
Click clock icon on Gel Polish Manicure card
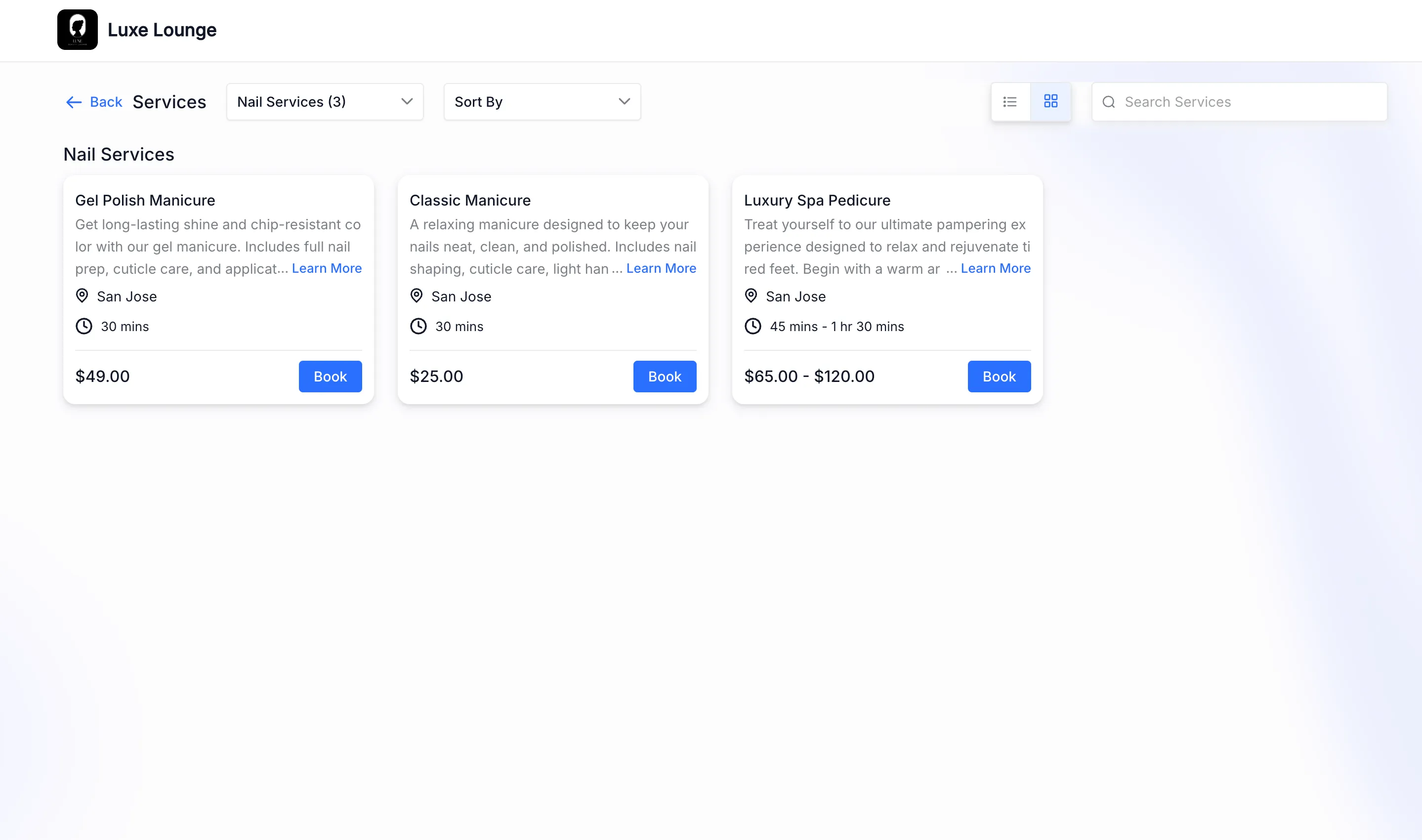[84, 326]
